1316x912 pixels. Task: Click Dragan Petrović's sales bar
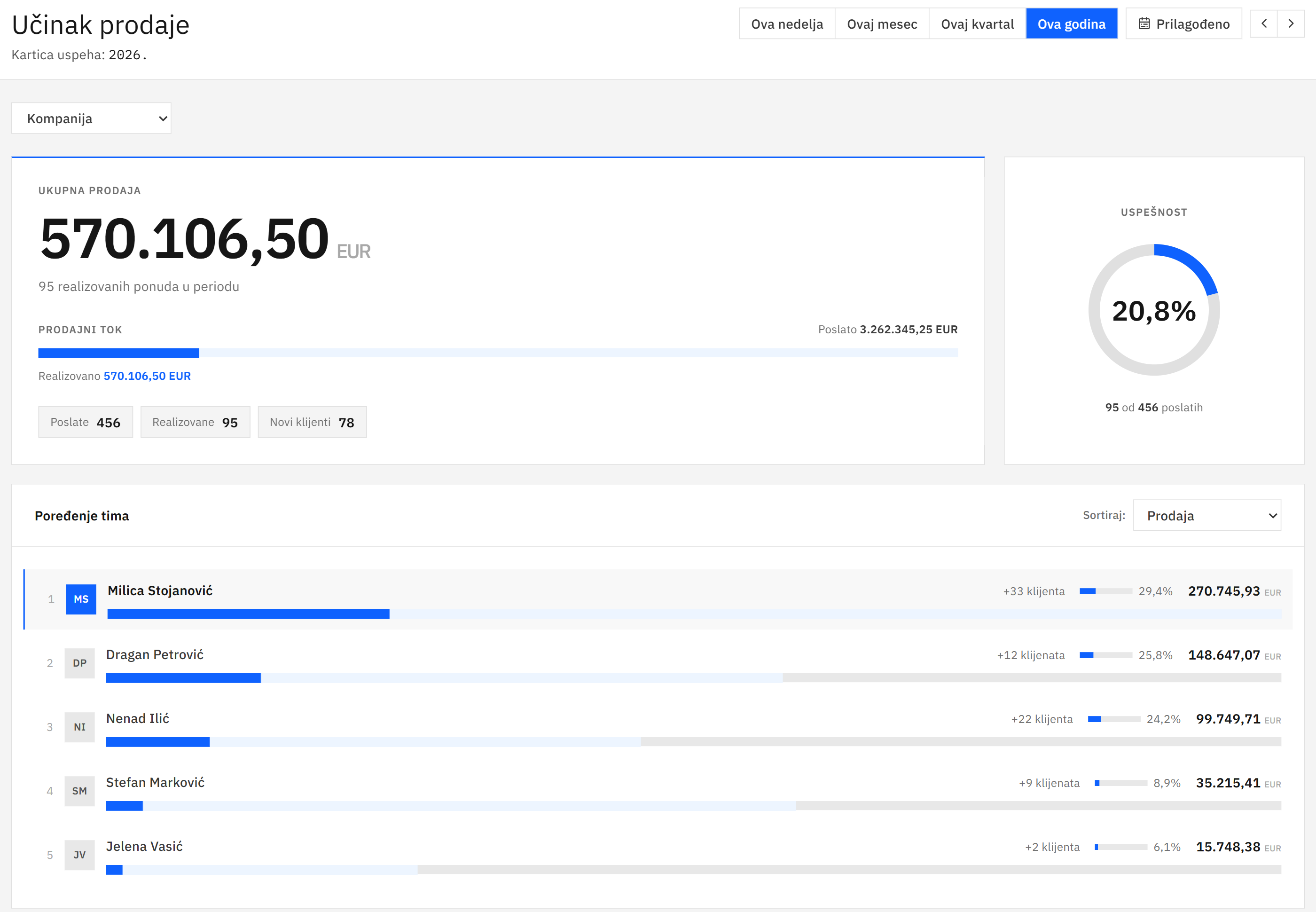pos(693,678)
